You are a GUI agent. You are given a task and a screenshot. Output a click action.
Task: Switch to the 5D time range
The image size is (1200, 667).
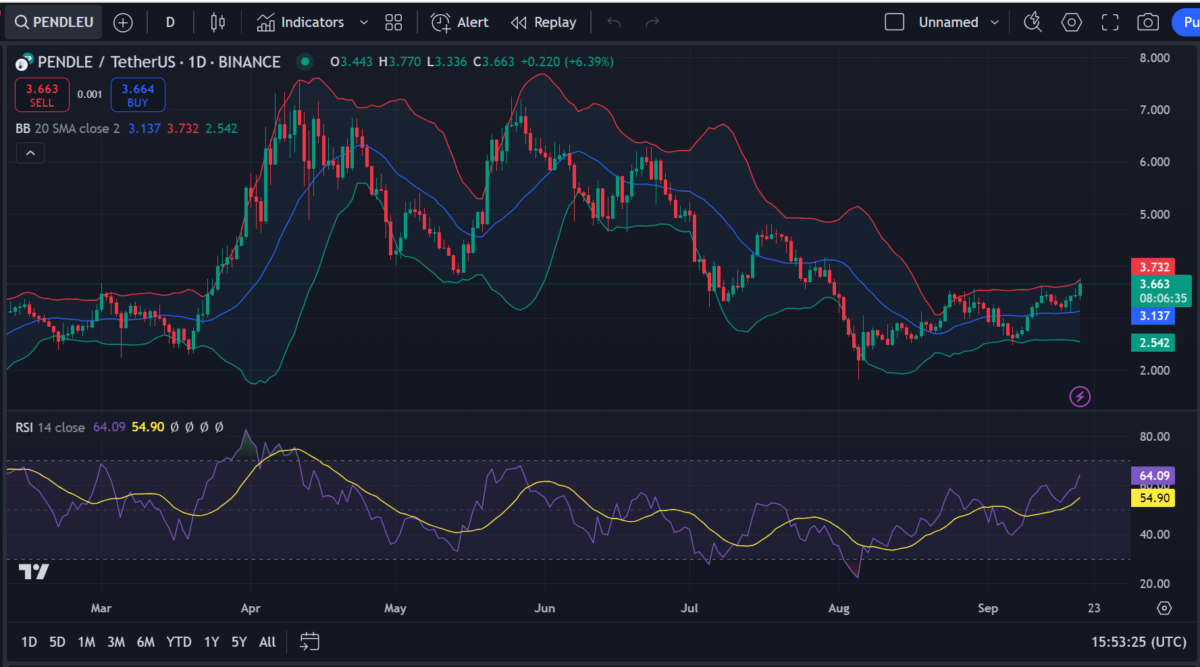pyautogui.click(x=57, y=641)
